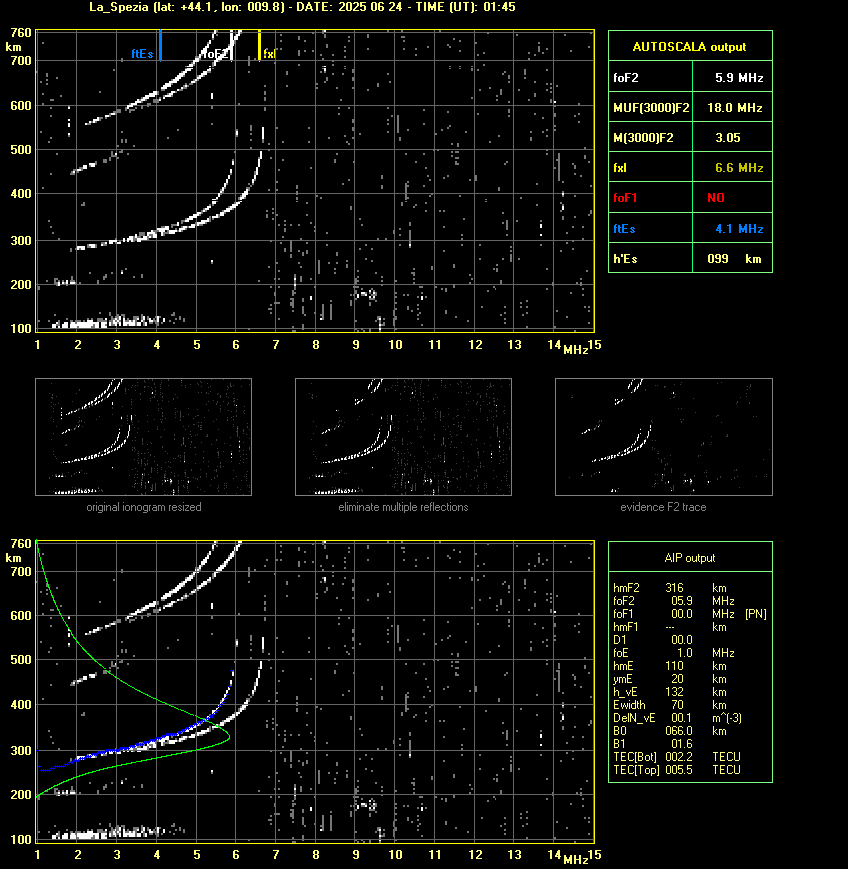Image resolution: width=848 pixels, height=869 pixels.
Task: Click the M(3000)F2 value '3.05'
Action: tap(728, 137)
